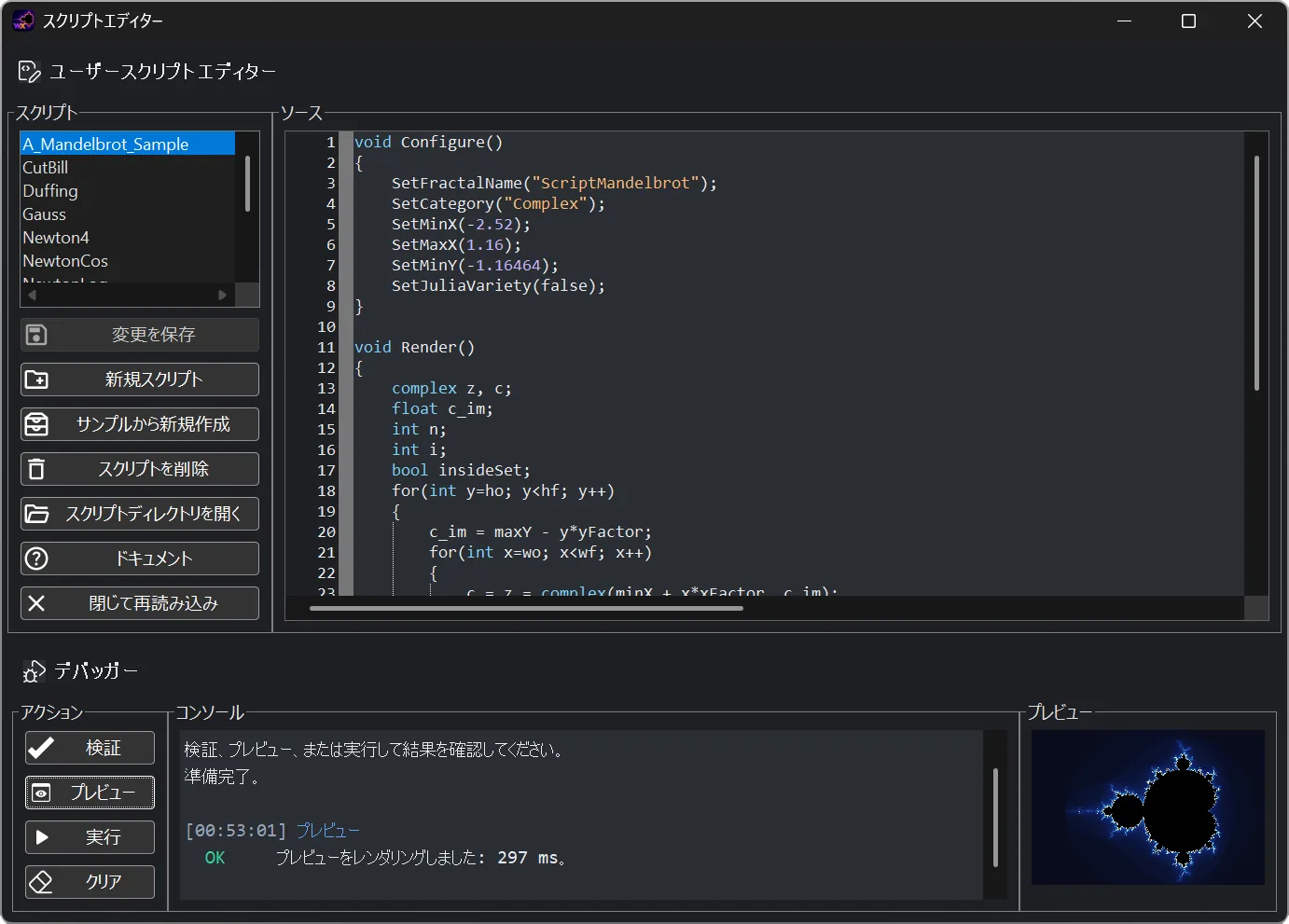Click the for(int y=ho; y<hf; y++) line
Image resolution: width=1289 pixels, height=924 pixels.
pyautogui.click(x=503, y=490)
